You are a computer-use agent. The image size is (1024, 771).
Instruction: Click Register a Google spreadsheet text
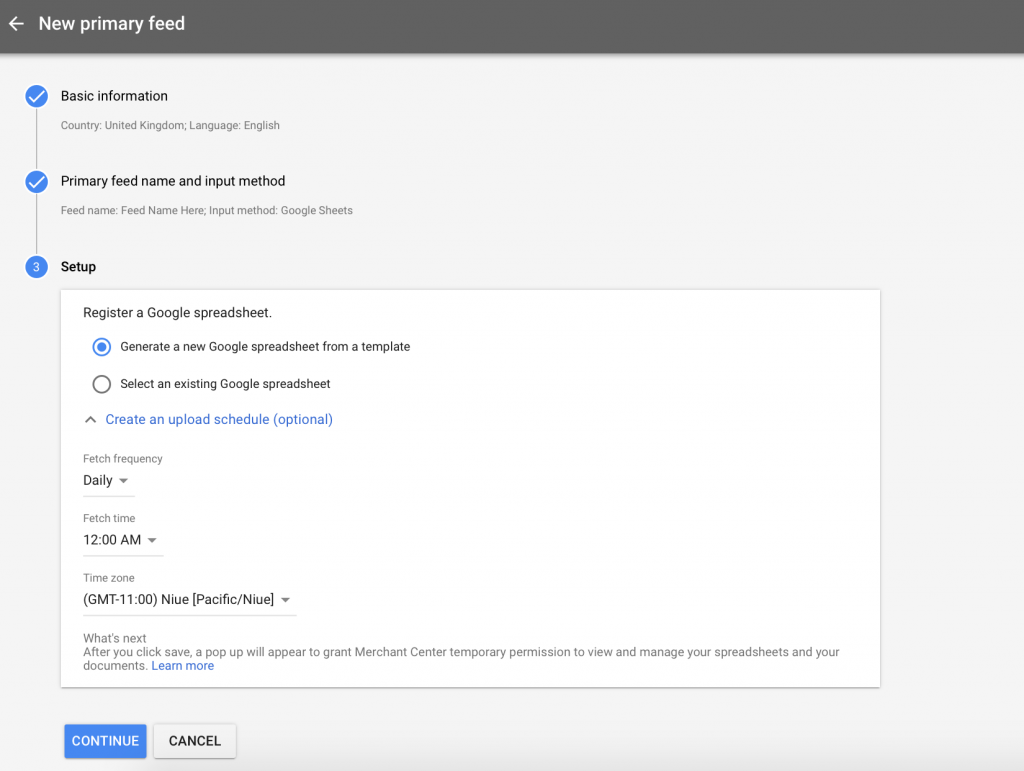pyautogui.click(x=178, y=313)
